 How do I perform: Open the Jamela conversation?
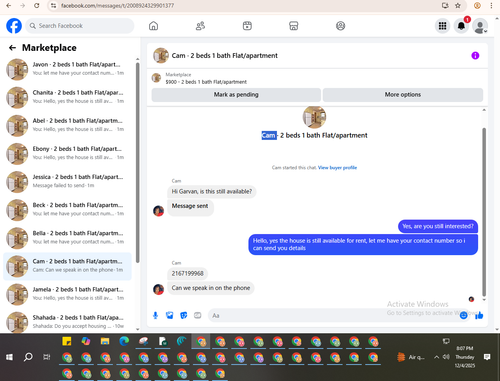67,294
